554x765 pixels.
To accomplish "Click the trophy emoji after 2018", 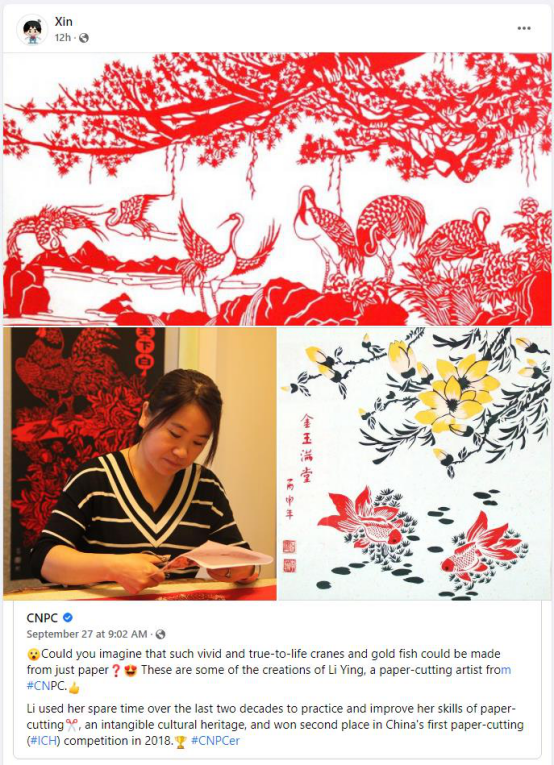I will coord(181,742).
